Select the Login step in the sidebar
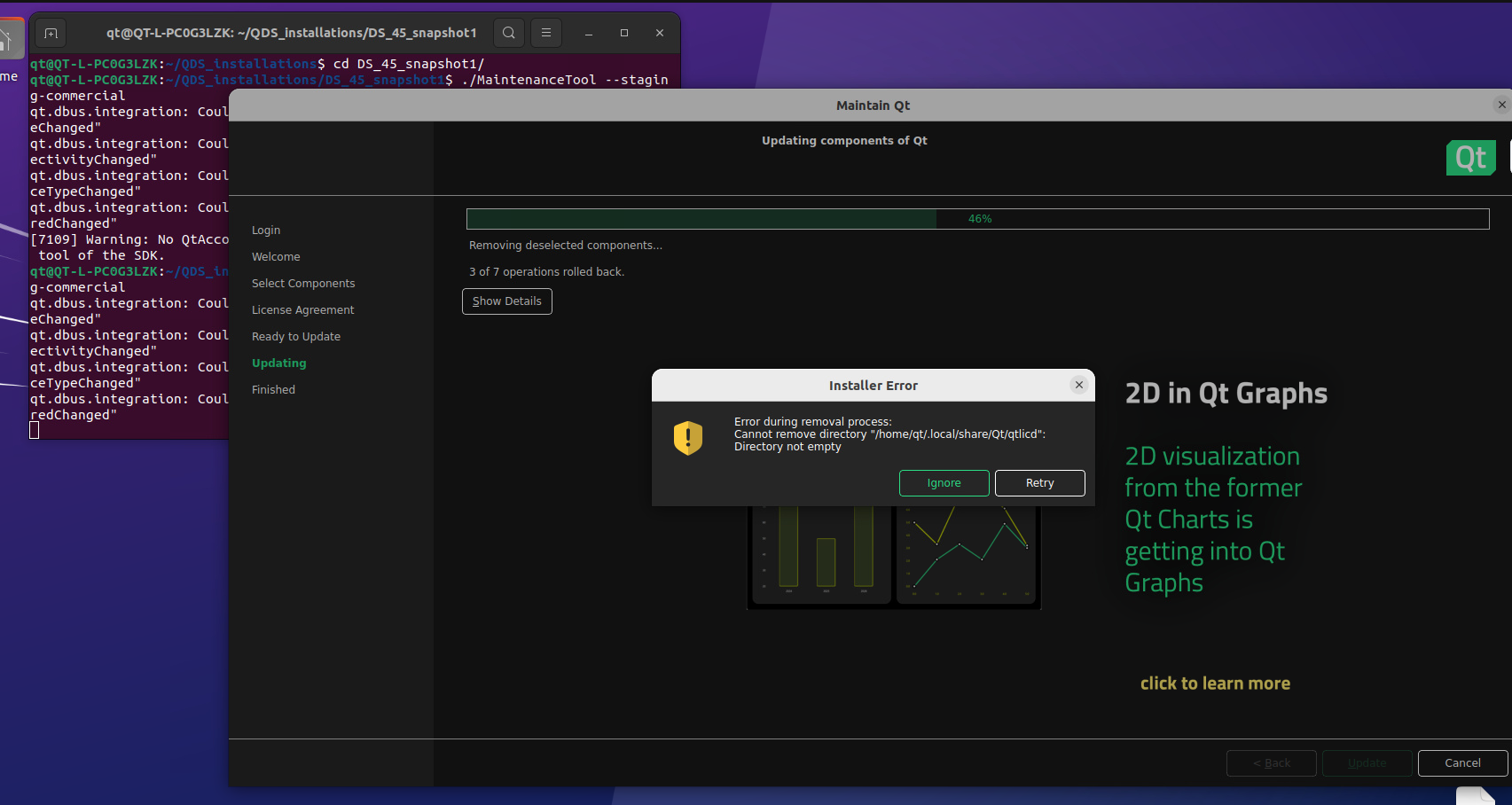This screenshot has width=1512, height=805. pyautogui.click(x=266, y=231)
